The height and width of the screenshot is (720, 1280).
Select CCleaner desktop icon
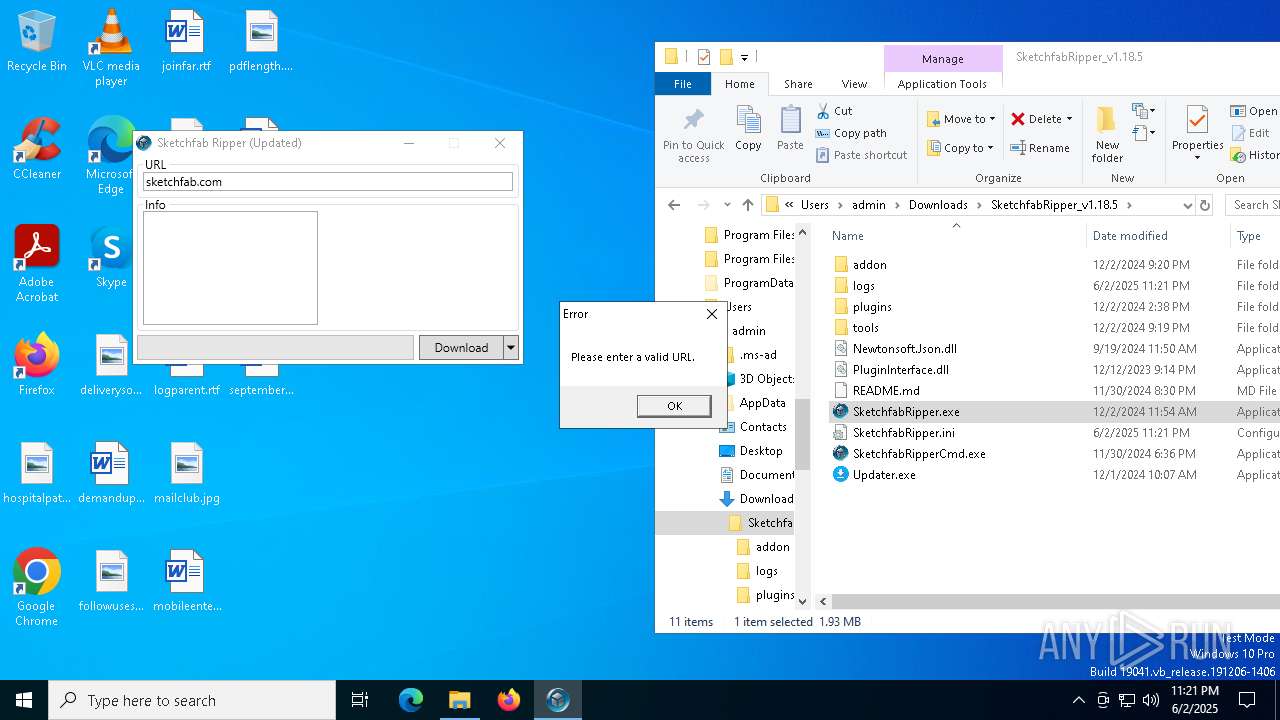coord(37,149)
